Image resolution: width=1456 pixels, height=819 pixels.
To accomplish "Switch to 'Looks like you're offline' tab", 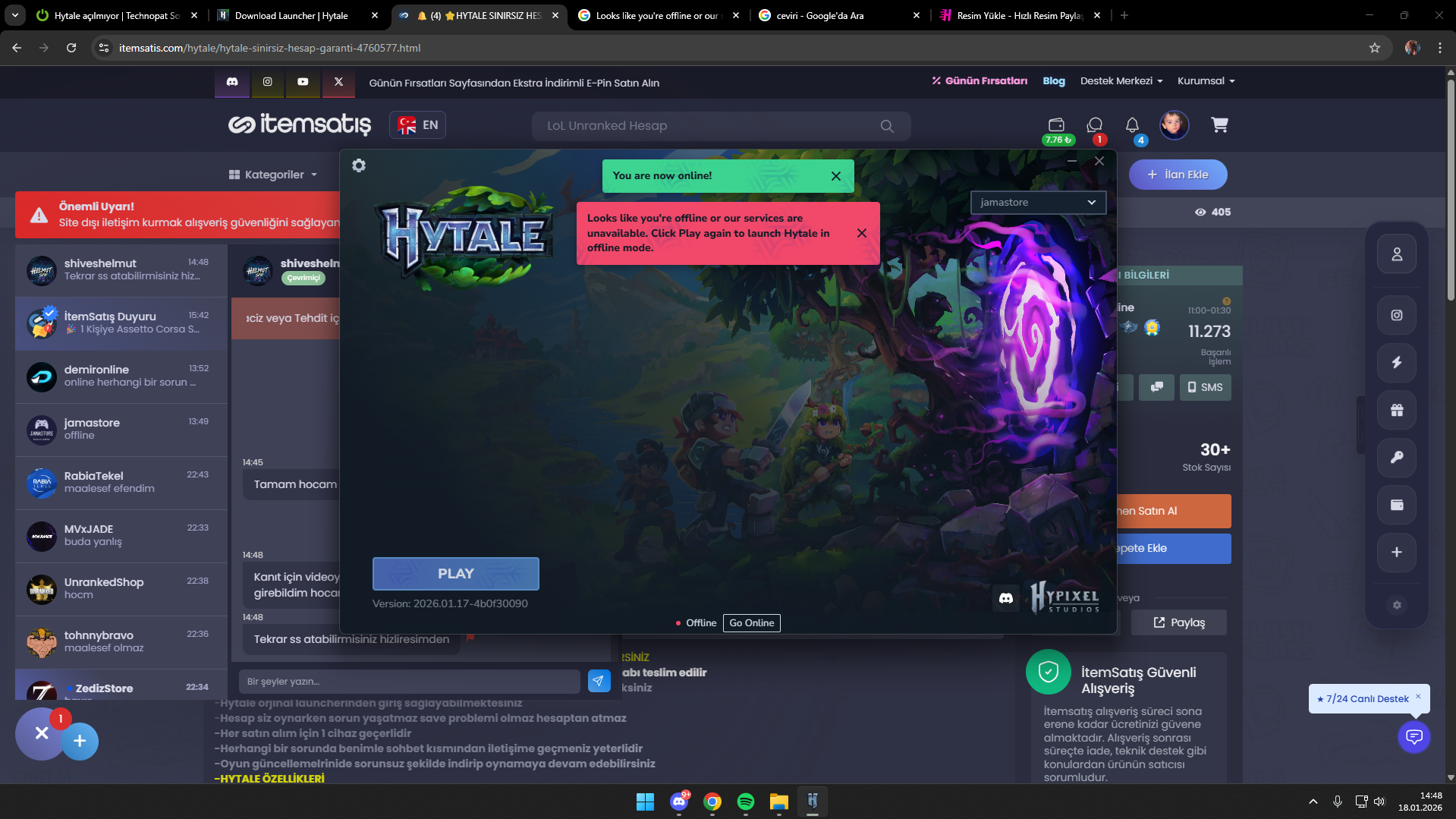I will click(x=659, y=15).
